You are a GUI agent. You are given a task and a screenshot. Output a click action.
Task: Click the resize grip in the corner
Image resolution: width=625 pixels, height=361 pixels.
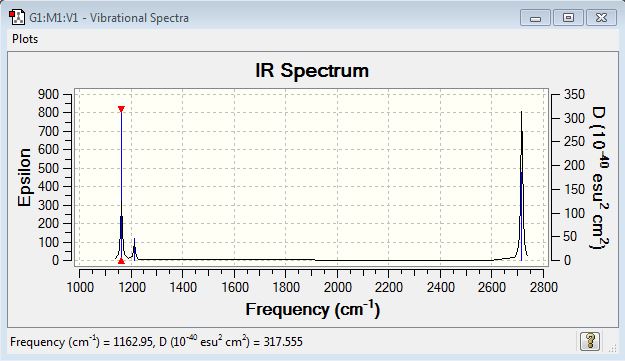[x=613, y=348]
